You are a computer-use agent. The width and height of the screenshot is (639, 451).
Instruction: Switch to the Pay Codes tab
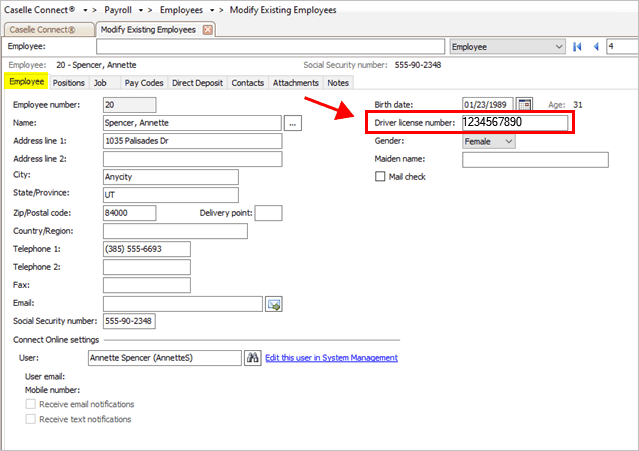pos(145,83)
